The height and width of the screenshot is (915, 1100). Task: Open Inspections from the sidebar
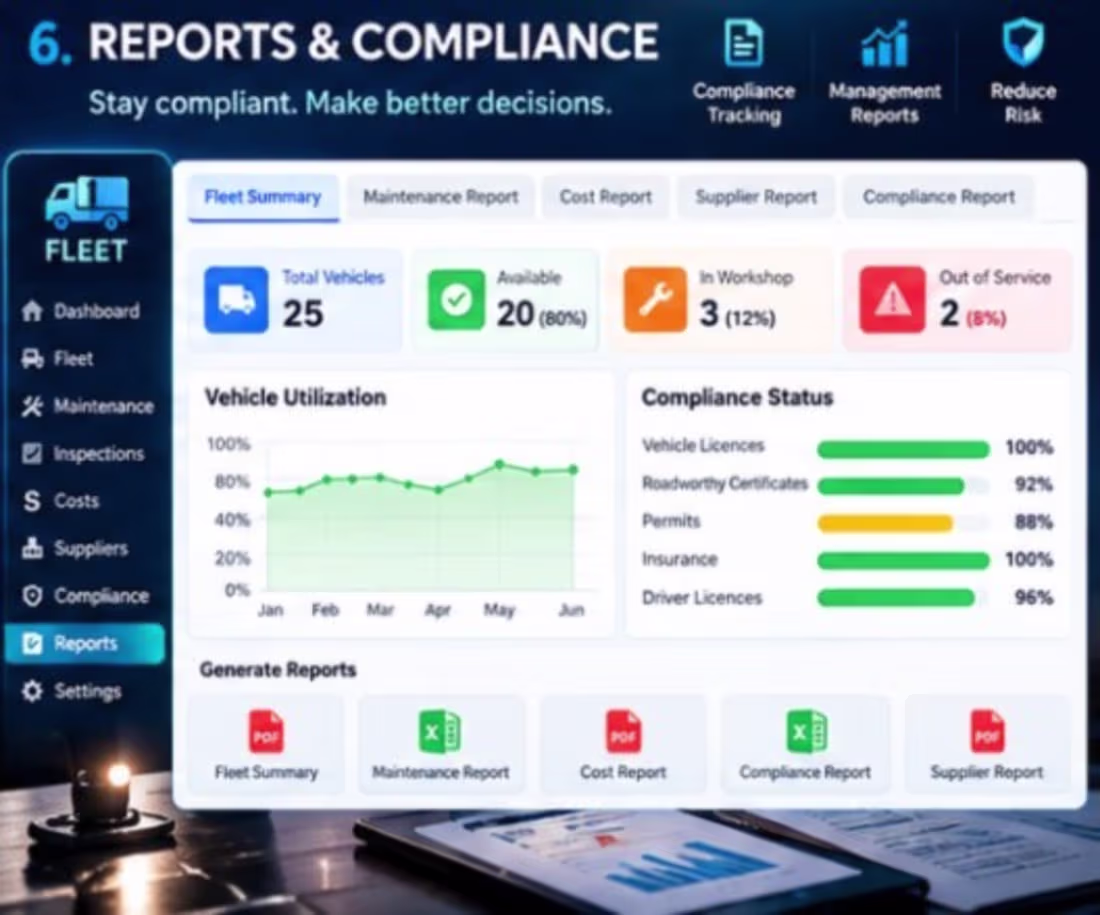[99, 454]
